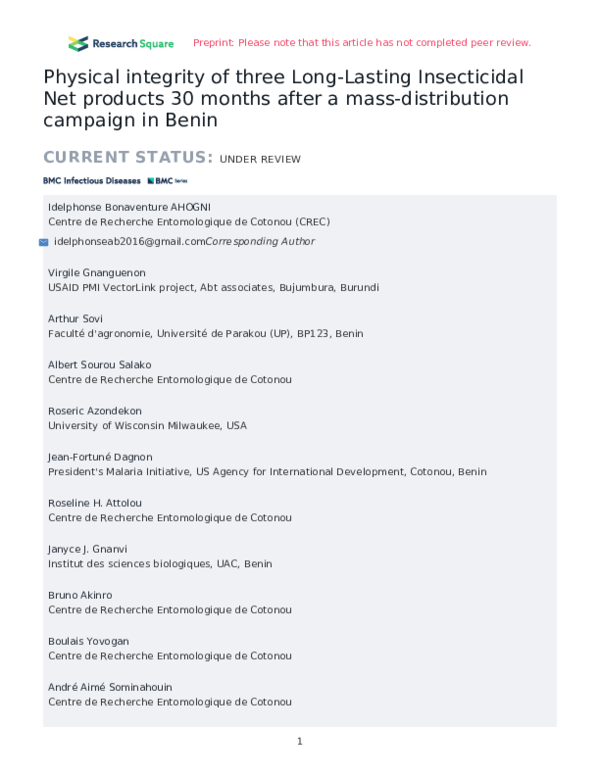The height and width of the screenshot is (776, 600).
Task: Click the BMC Infectious Diseases journal logo
Action: point(92,181)
